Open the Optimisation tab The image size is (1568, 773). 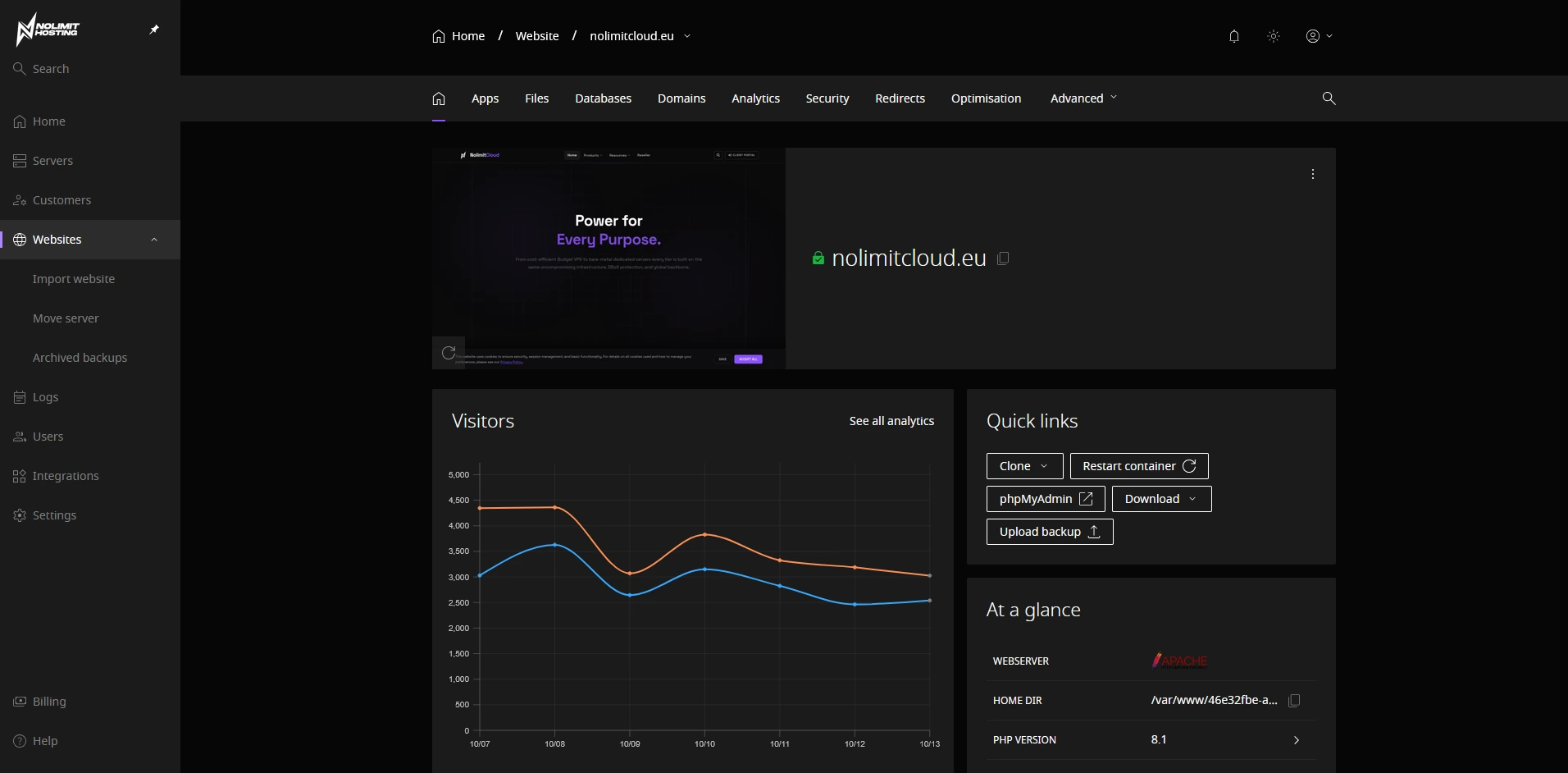(986, 98)
